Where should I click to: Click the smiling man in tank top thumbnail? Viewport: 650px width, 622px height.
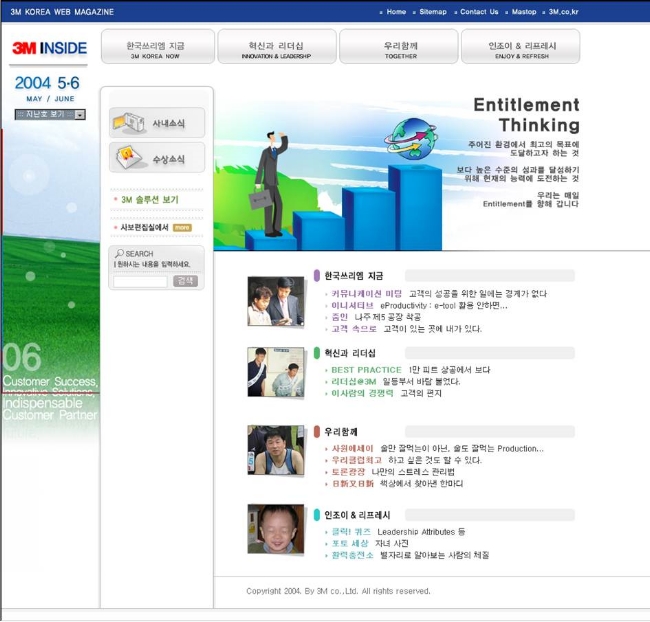coord(276,450)
